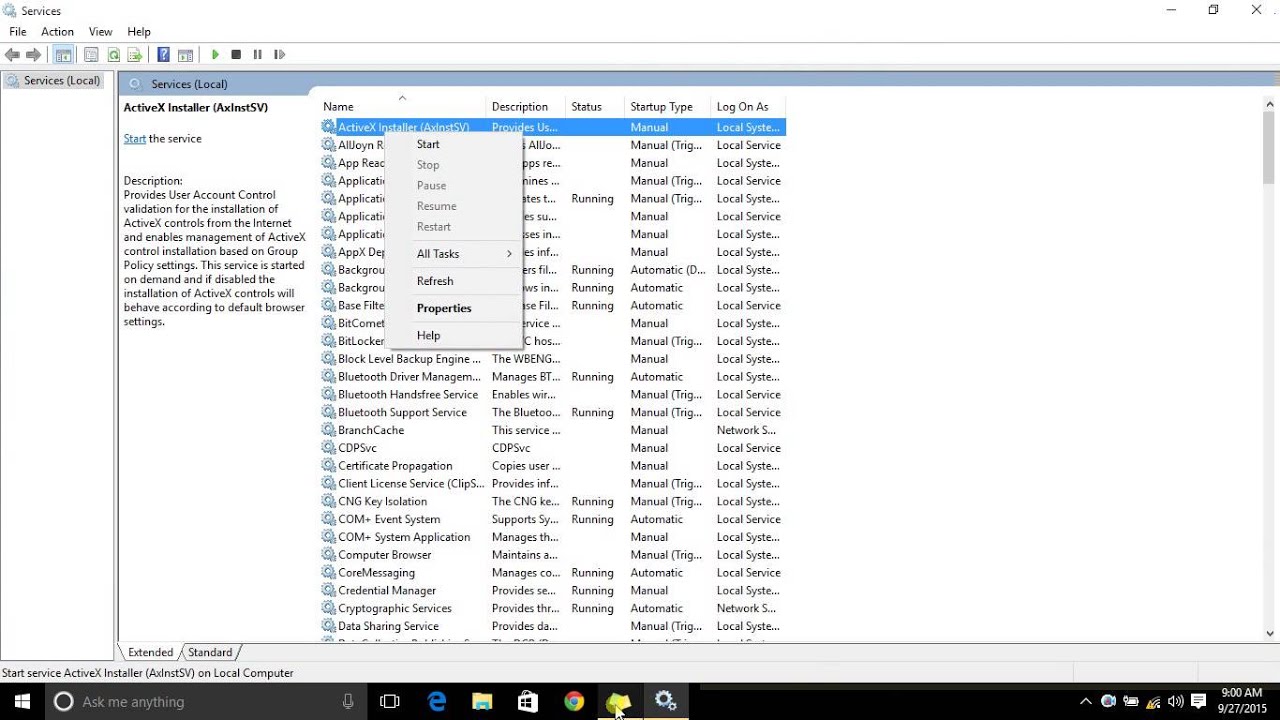Click gear icon of ActiveX Installer row

click(x=328, y=127)
